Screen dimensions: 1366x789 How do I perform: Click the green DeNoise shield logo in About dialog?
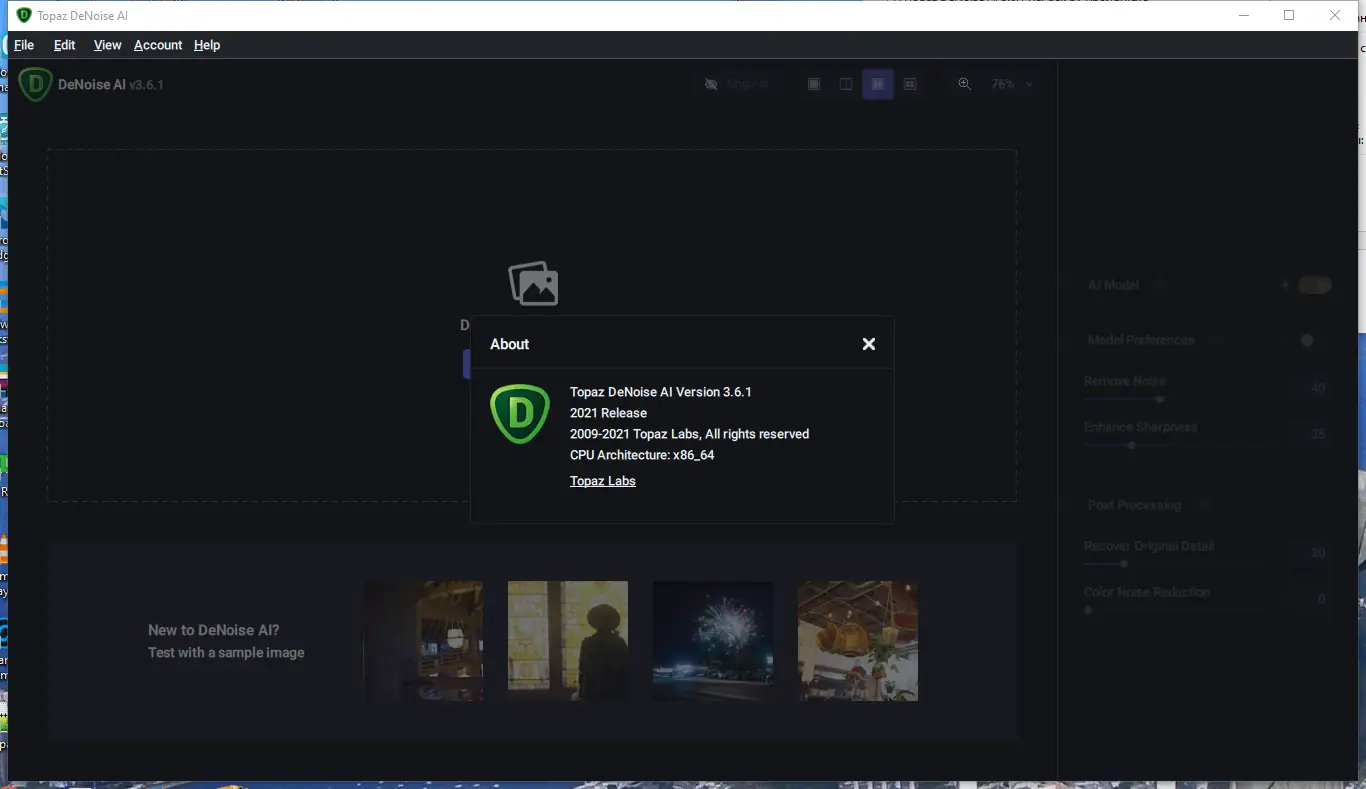coord(520,413)
